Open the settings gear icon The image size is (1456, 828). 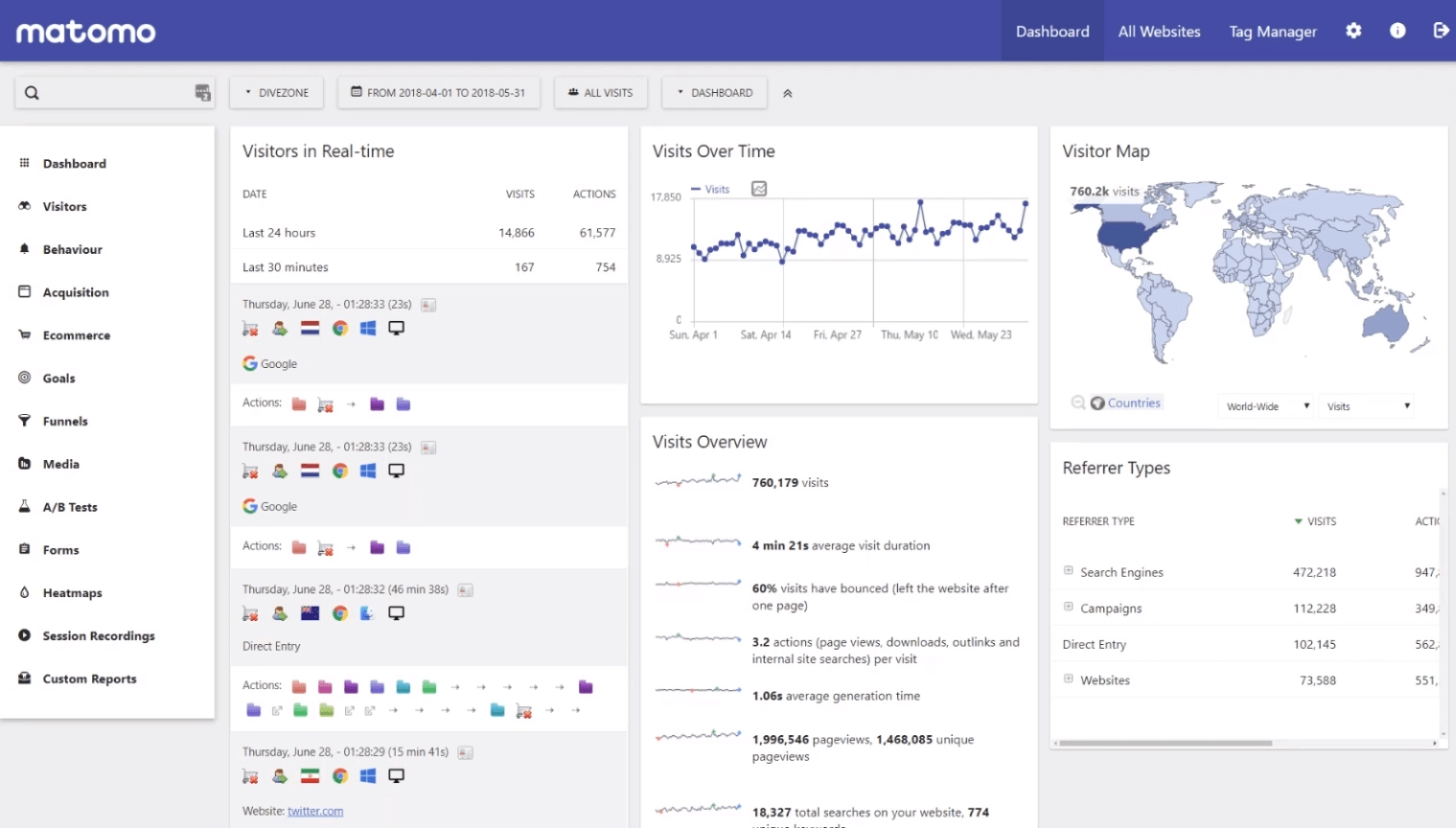1353,31
